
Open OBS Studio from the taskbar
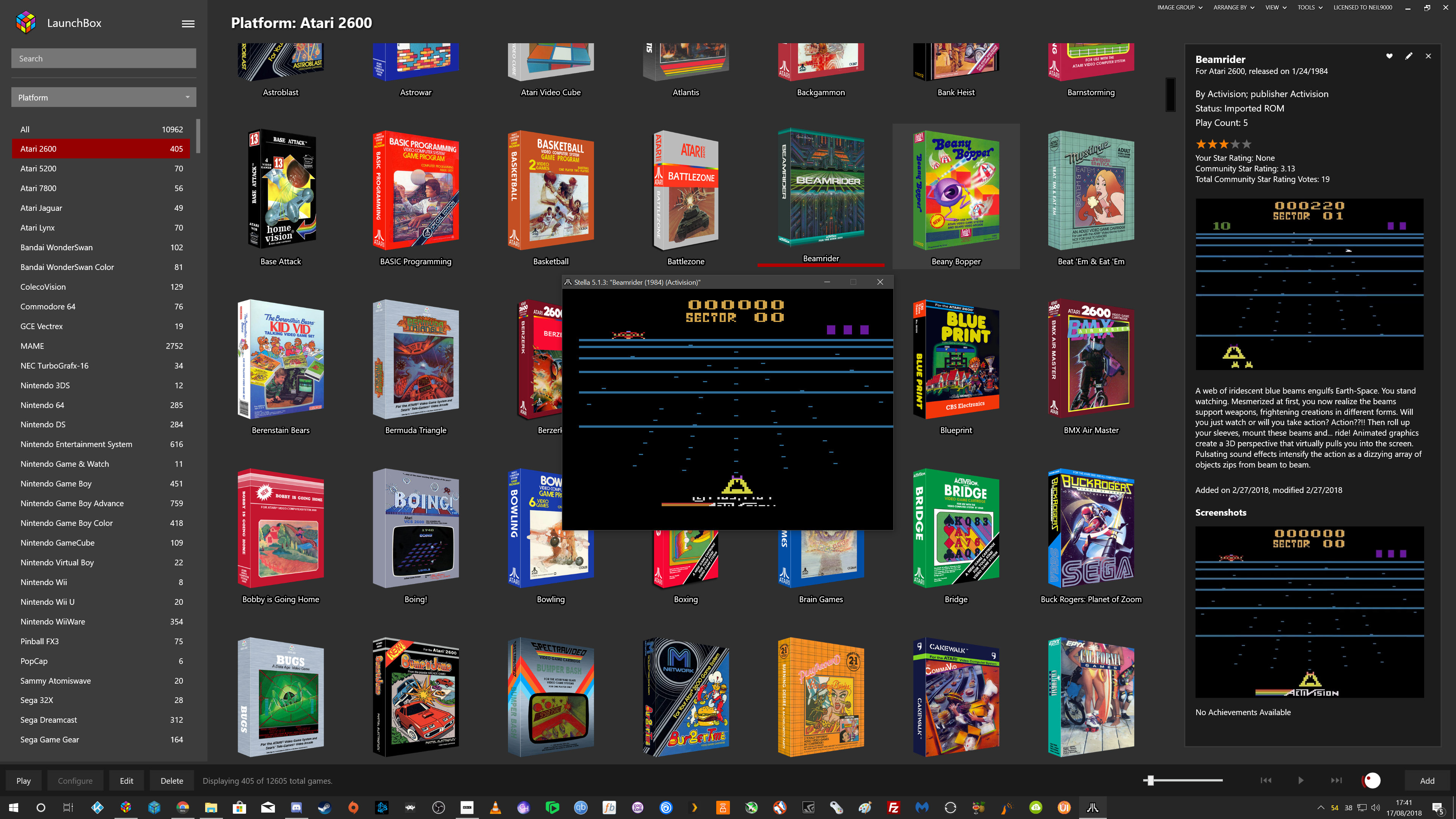[439, 807]
